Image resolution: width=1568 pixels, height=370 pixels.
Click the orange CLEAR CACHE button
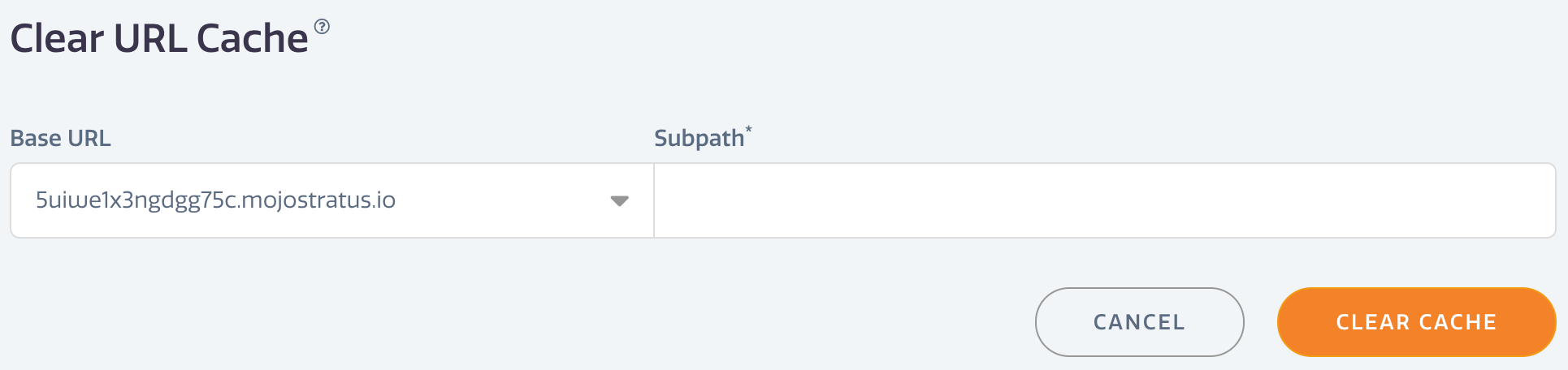click(x=1416, y=322)
